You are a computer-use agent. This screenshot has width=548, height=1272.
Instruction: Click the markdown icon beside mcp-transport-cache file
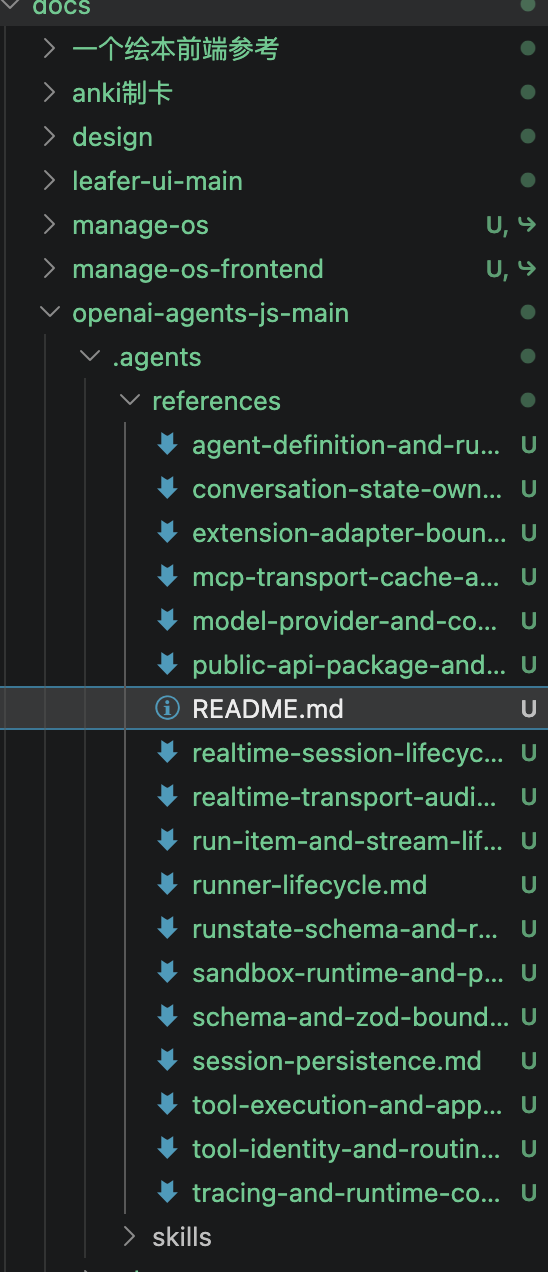click(x=167, y=576)
